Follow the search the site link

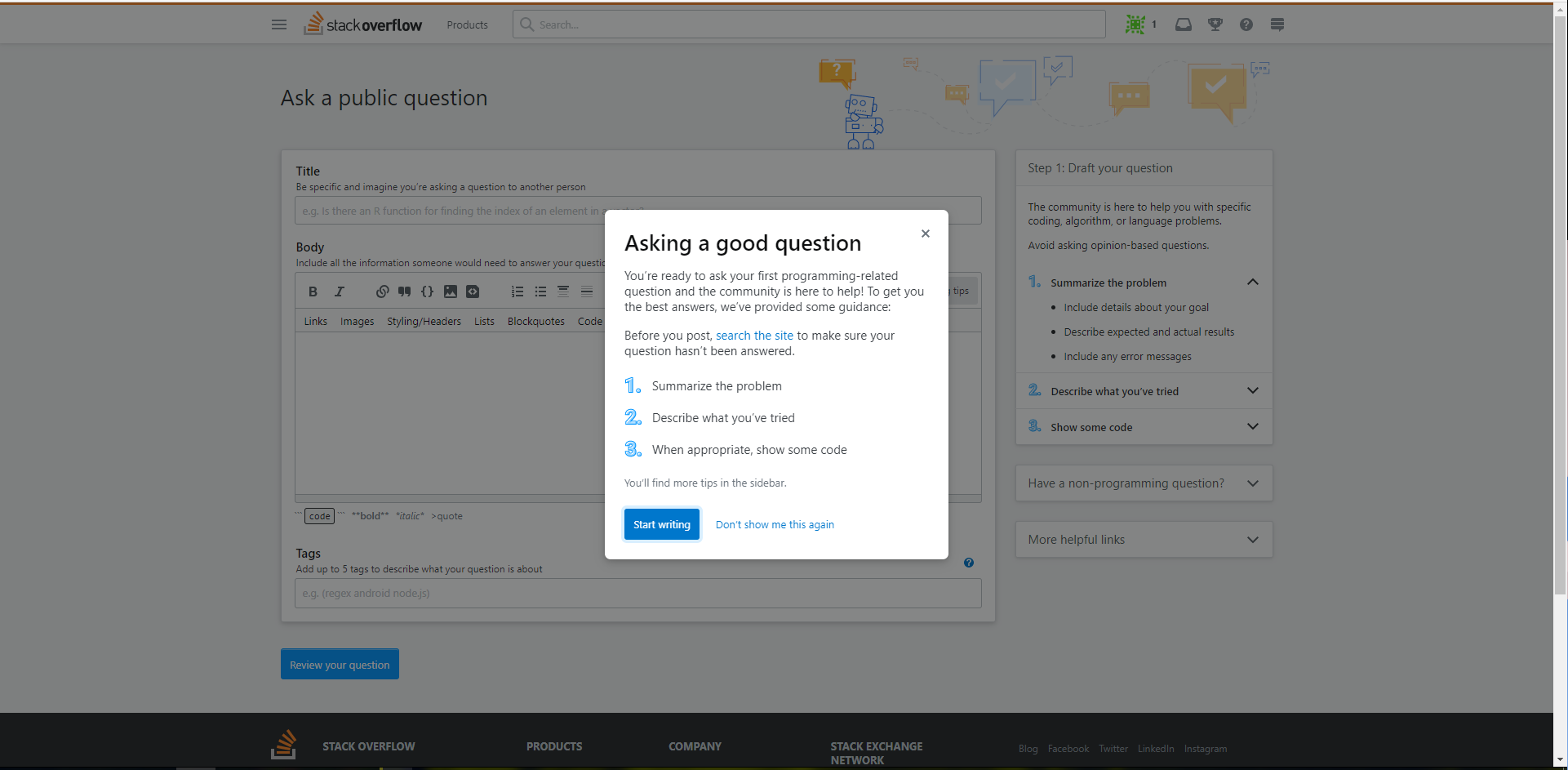(x=754, y=336)
